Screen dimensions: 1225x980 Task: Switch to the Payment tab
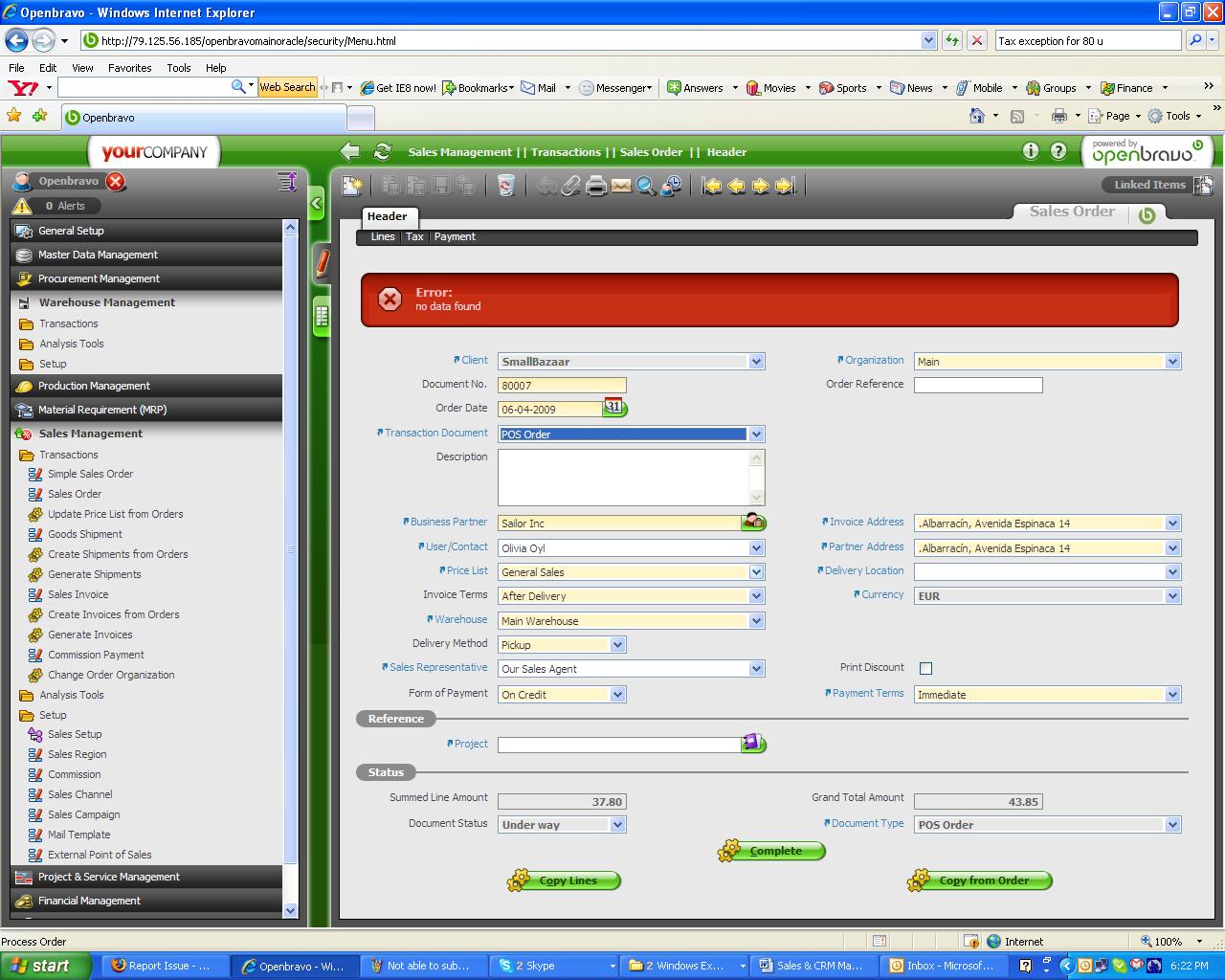coord(455,237)
